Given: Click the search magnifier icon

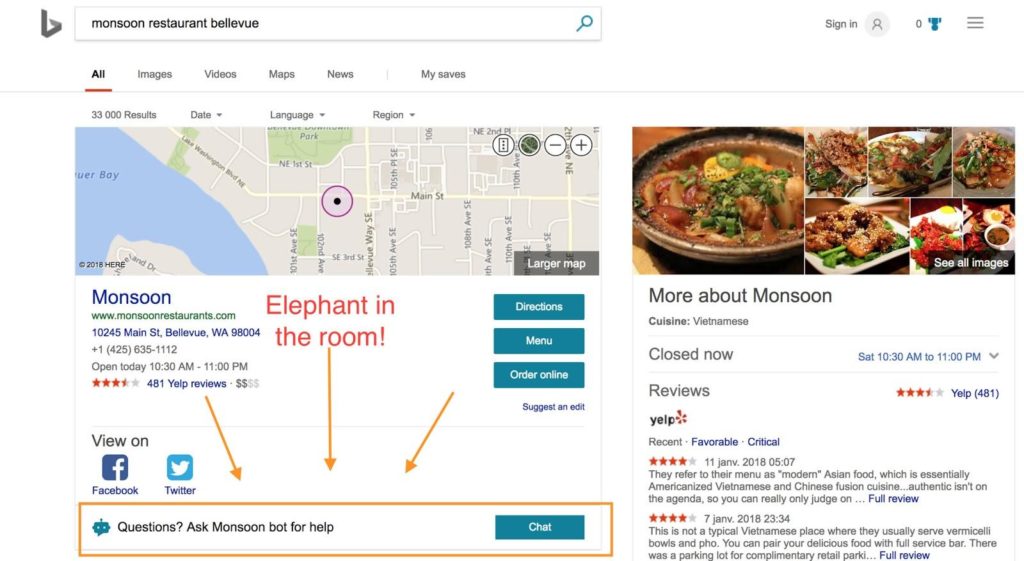Looking at the screenshot, I should click(x=584, y=24).
